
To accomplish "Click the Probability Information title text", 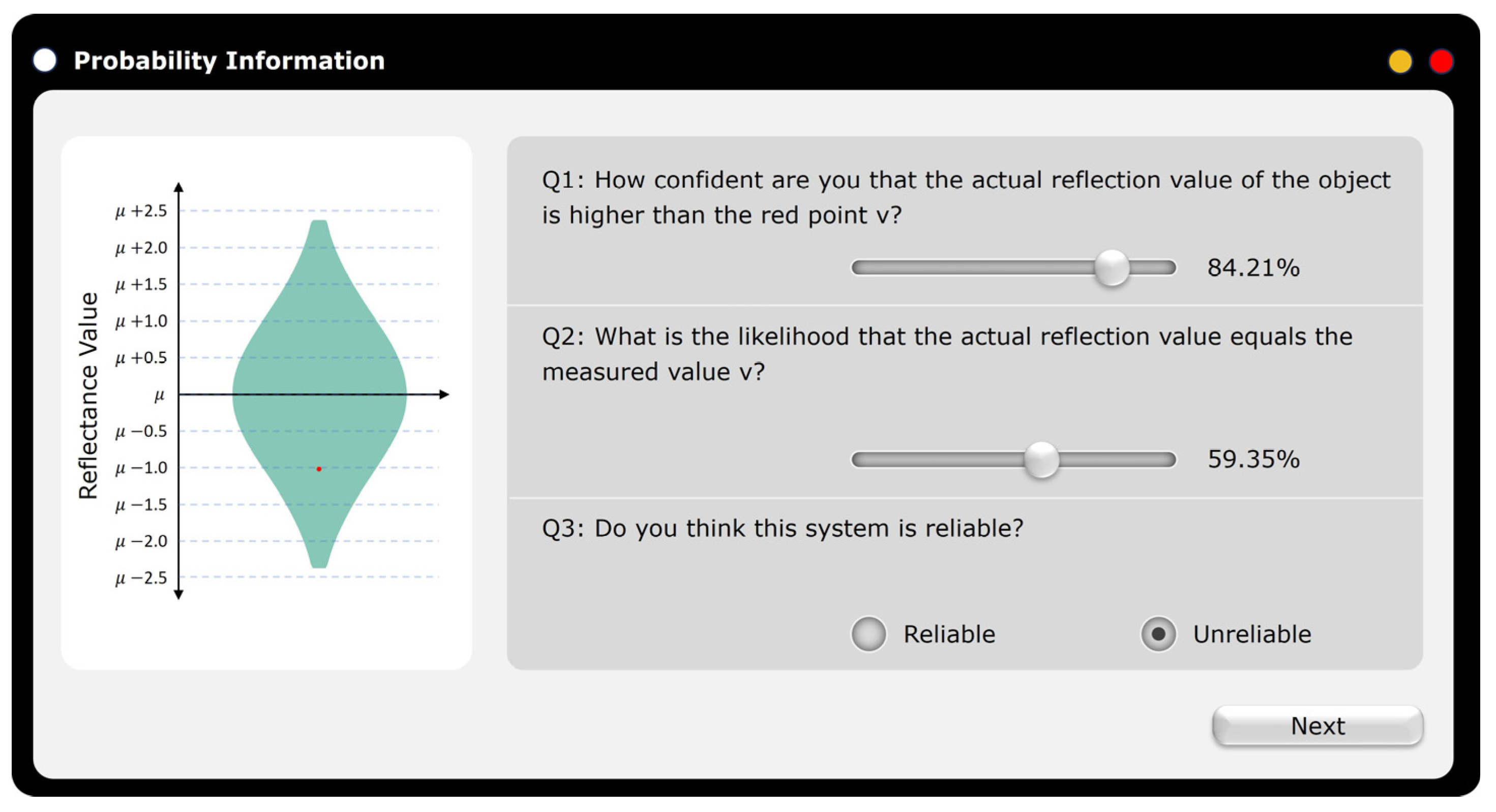I will [229, 61].
